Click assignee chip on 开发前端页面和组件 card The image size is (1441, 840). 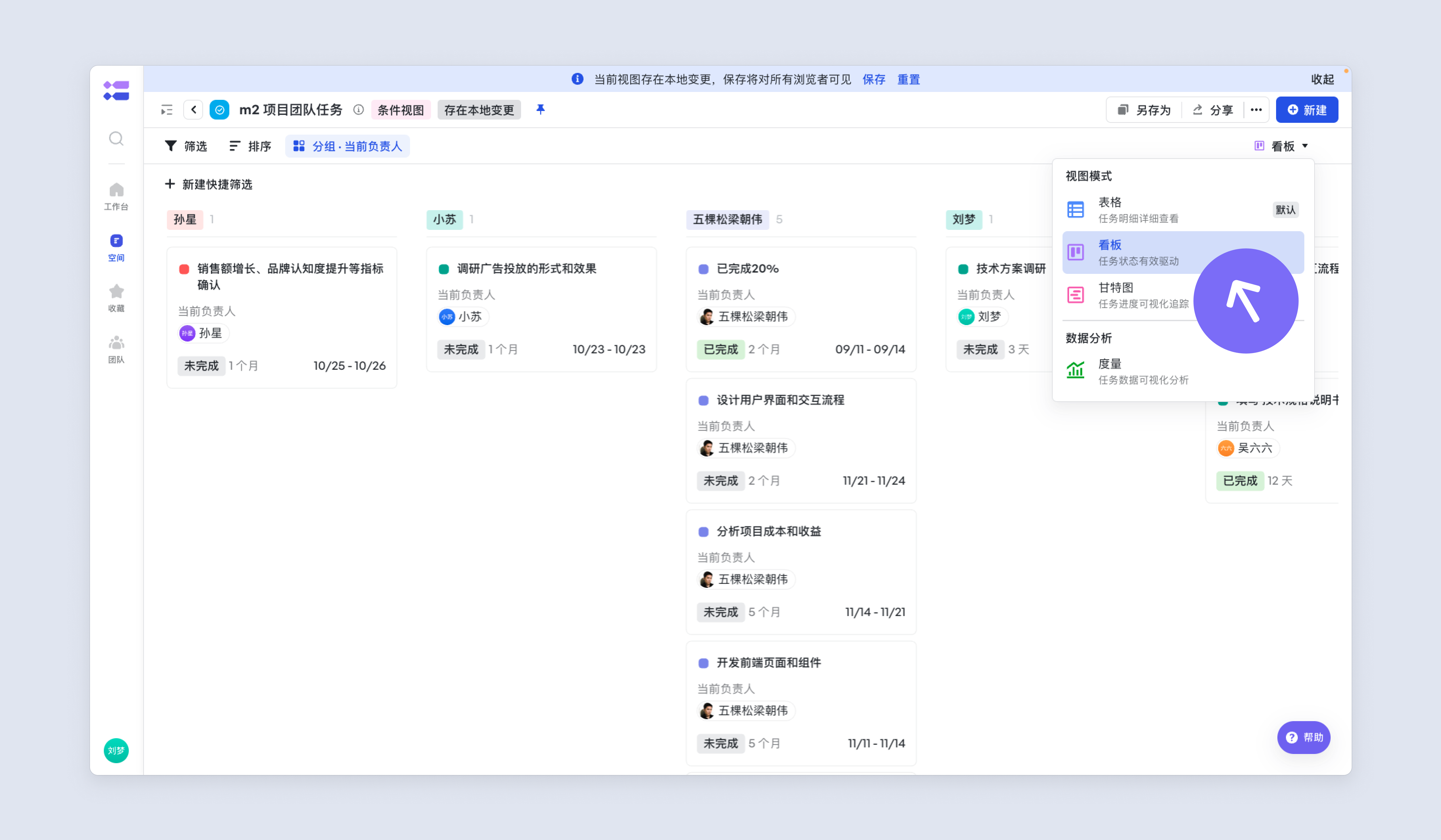746,711
